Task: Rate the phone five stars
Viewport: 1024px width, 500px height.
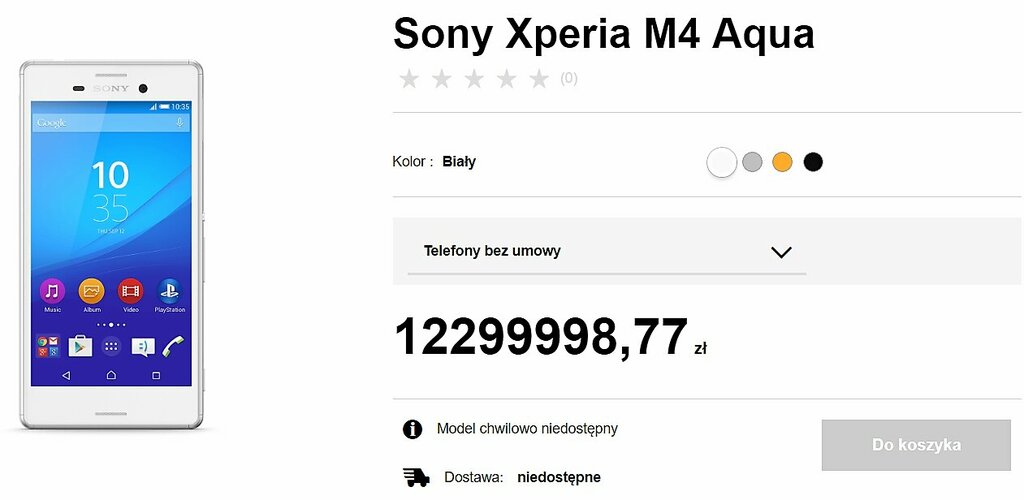Action: coord(539,79)
